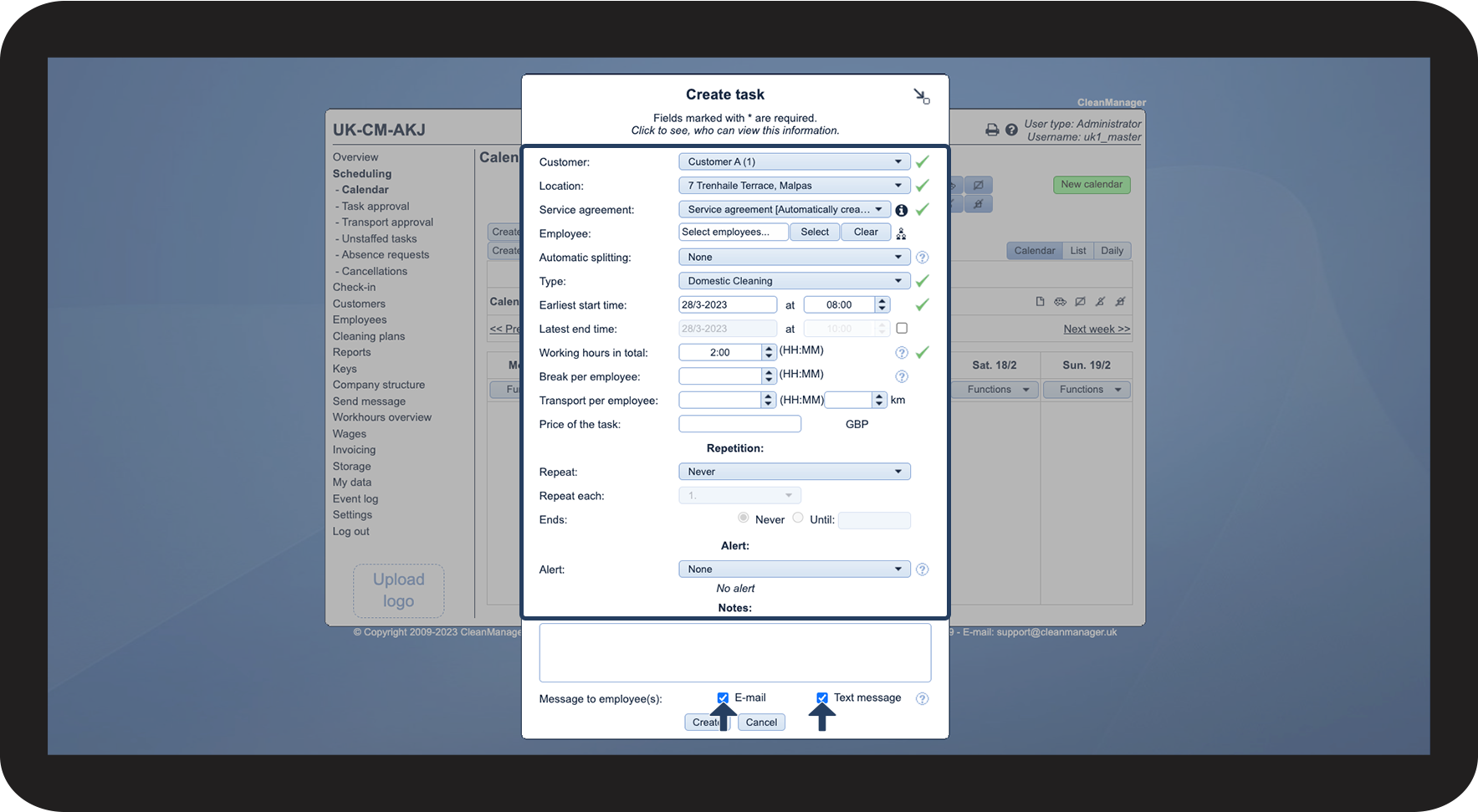1478x812 pixels.
Task: Open Reports in sidebar menu
Action: click(351, 353)
